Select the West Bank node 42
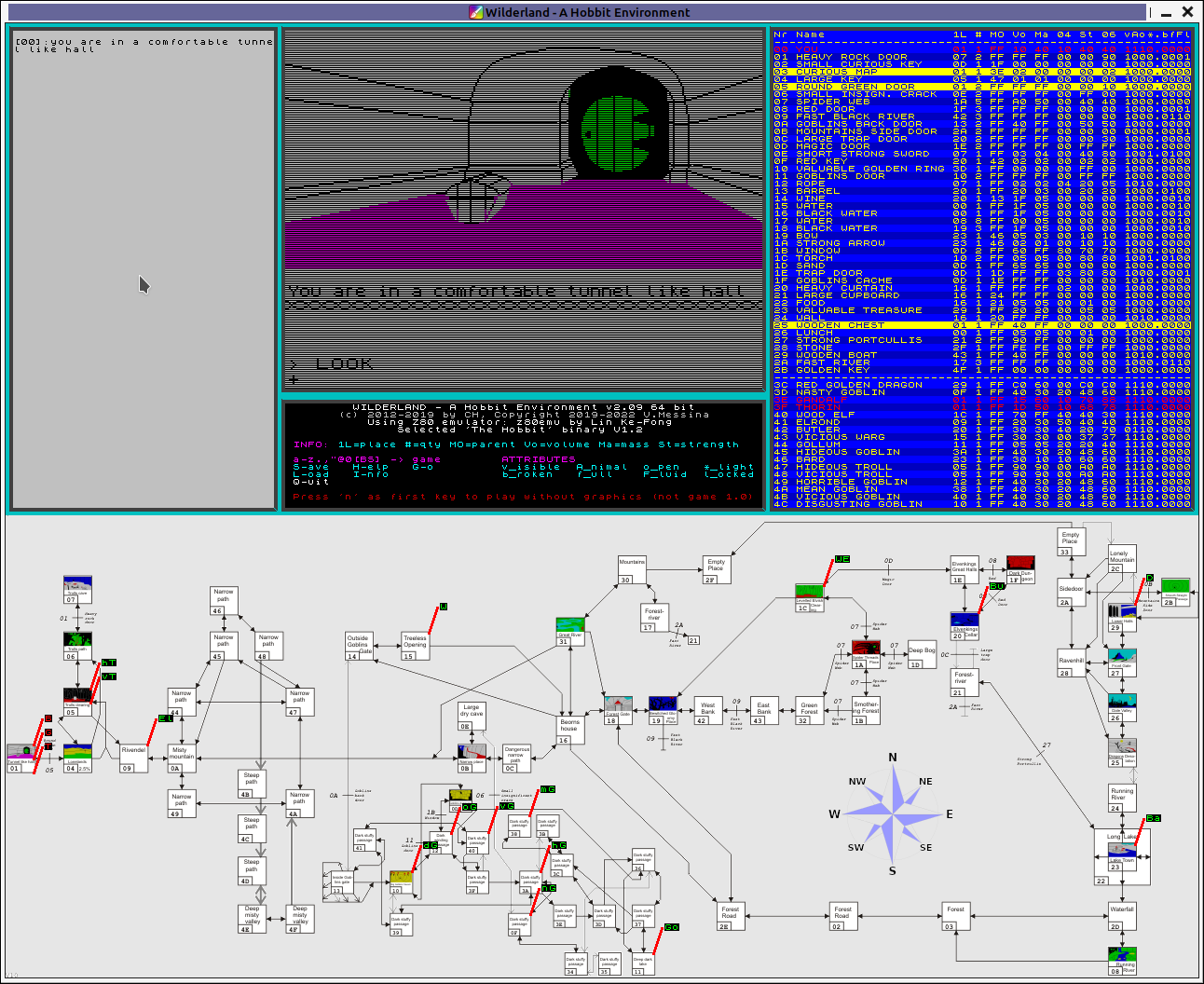 pos(707,710)
